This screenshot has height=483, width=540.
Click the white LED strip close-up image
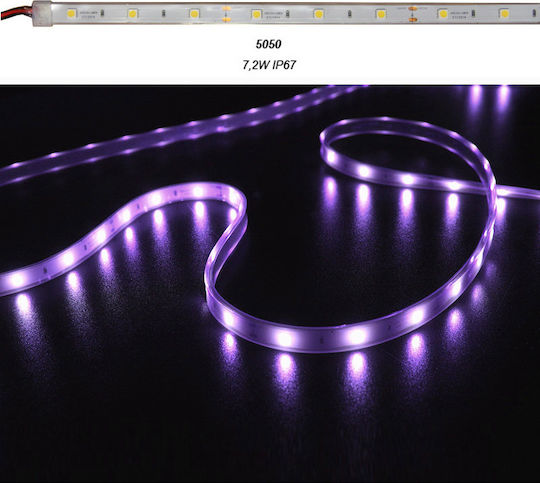pos(270,14)
